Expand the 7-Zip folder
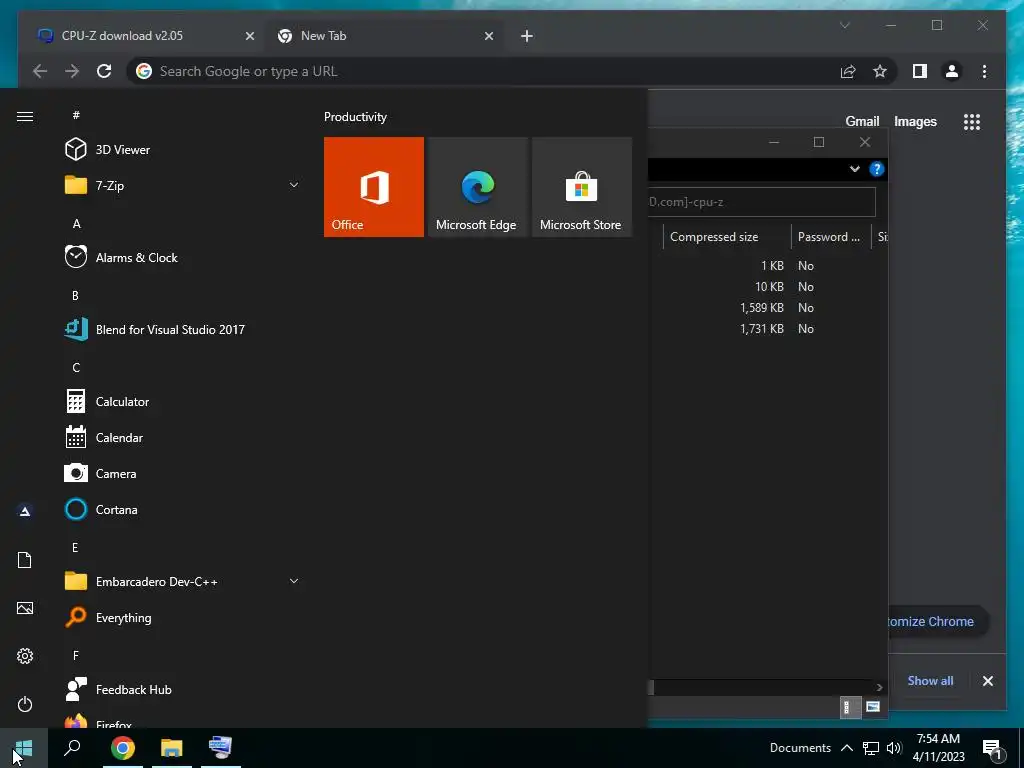The image size is (1024, 768). pos(180,185)
